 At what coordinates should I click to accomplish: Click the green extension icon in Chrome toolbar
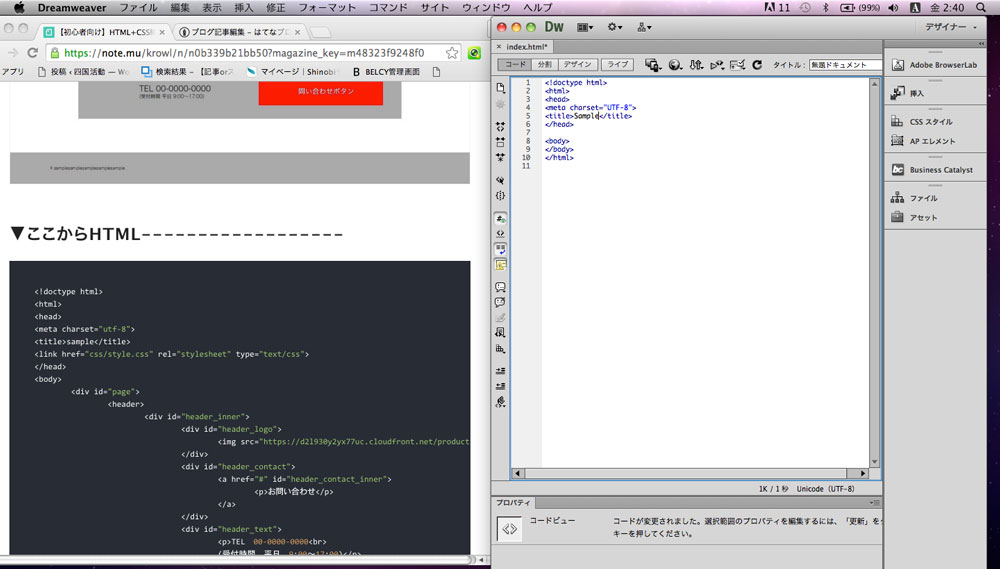tap(474, 53)
